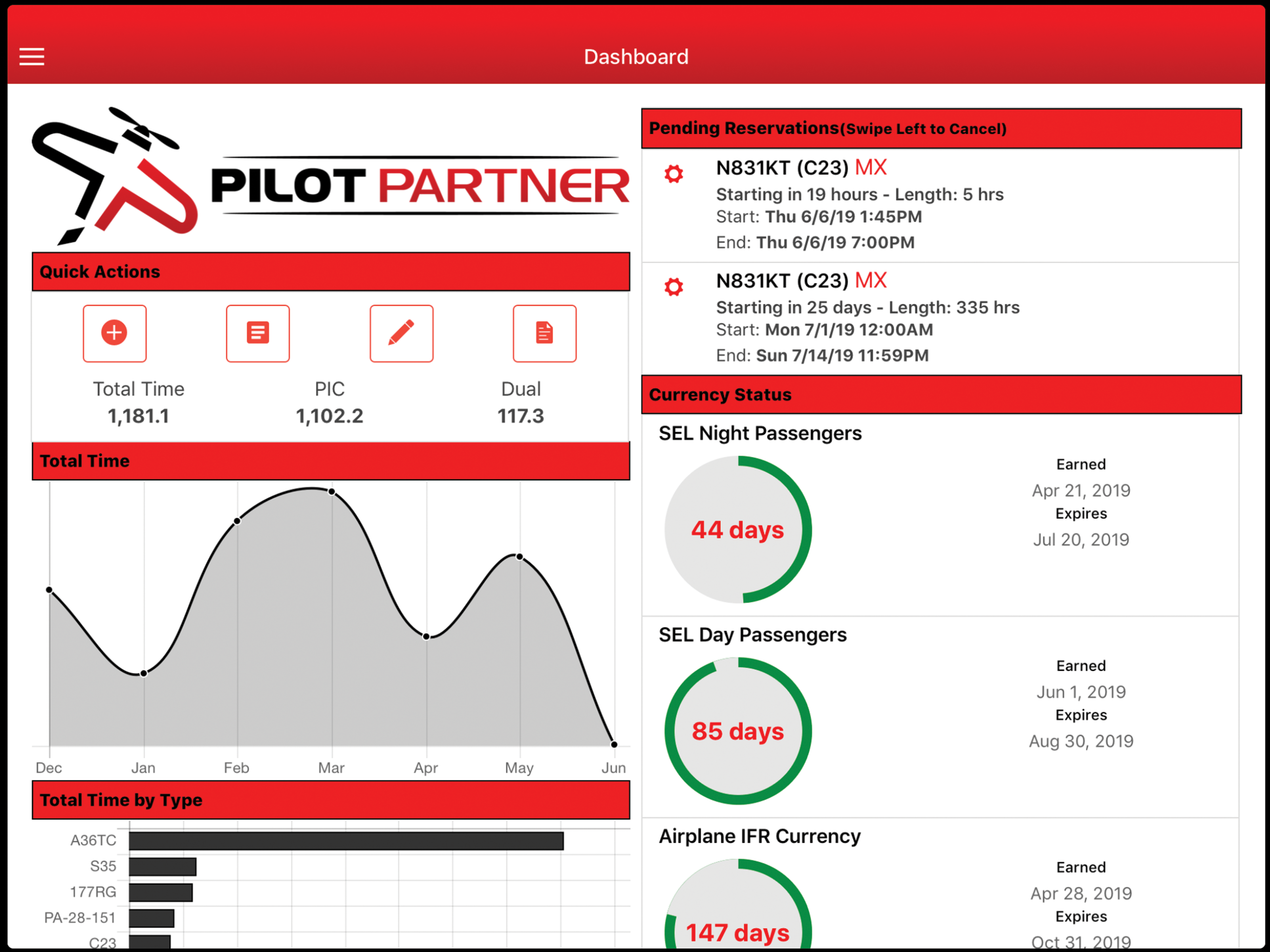This screenshot has width=1270, height=952.
Task: Open the document quick action icon
Action: pyautogui.click(x=544, y=333)
